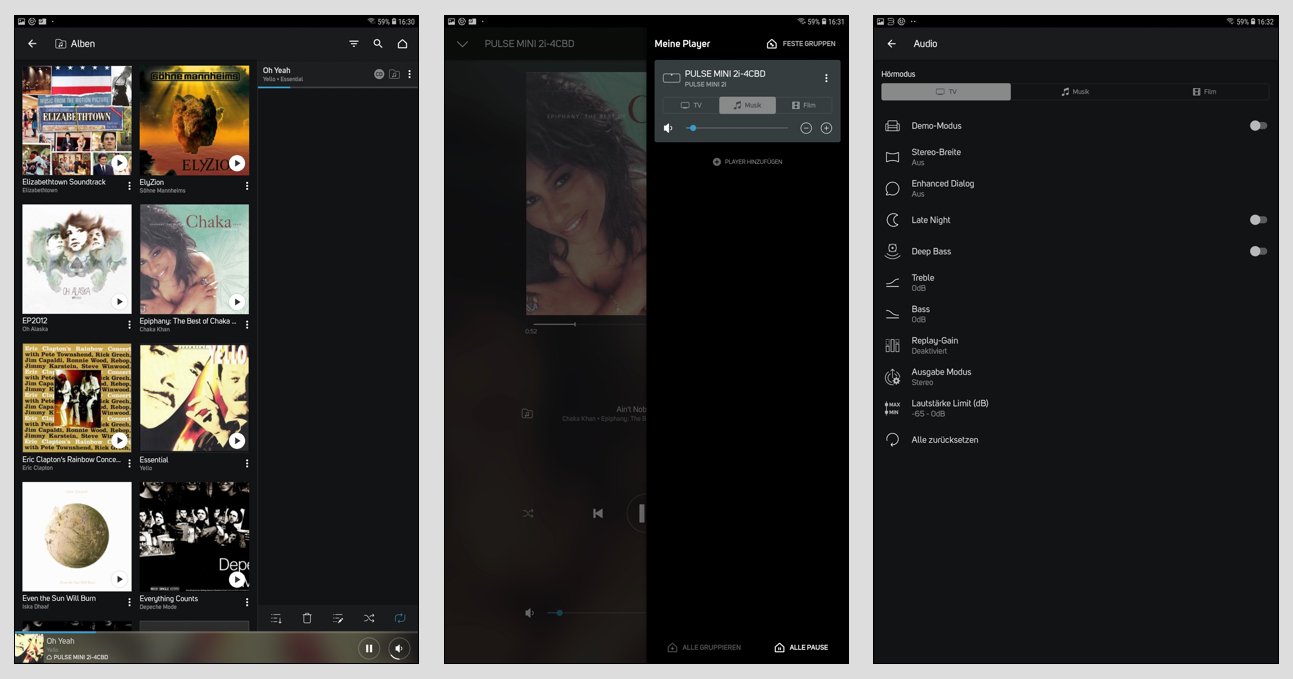
Task: Open options menu for ElyZion
Action: [247, 186]
